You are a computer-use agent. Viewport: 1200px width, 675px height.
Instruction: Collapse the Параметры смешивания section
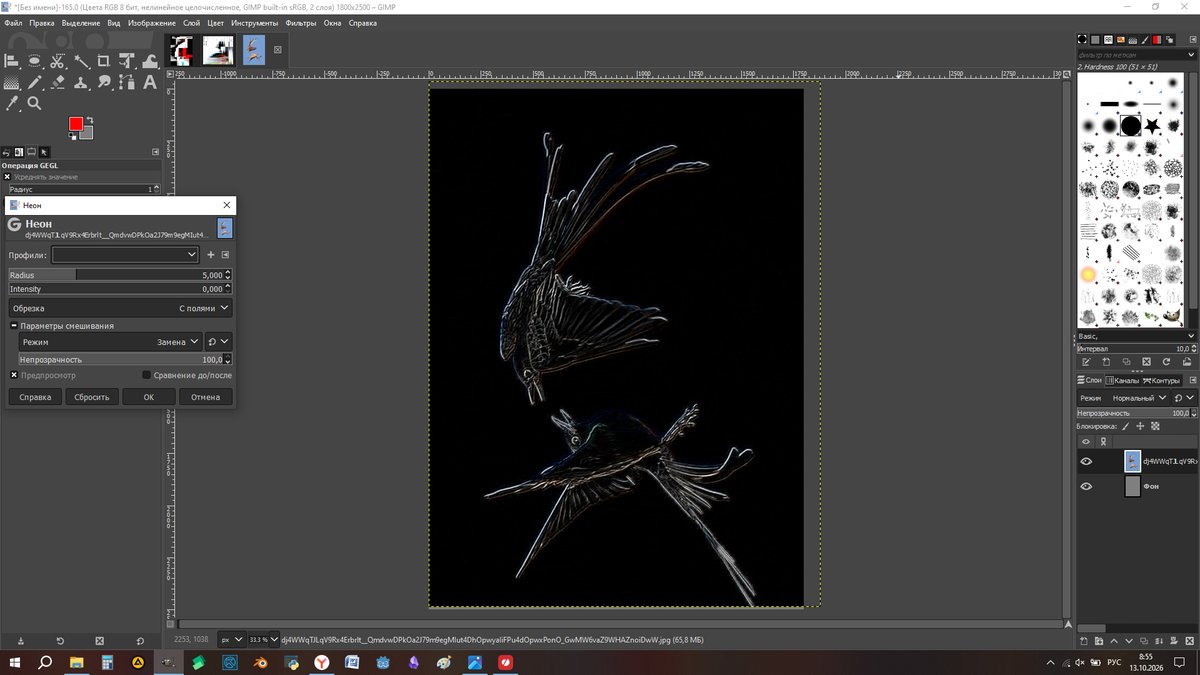point(14,326)
